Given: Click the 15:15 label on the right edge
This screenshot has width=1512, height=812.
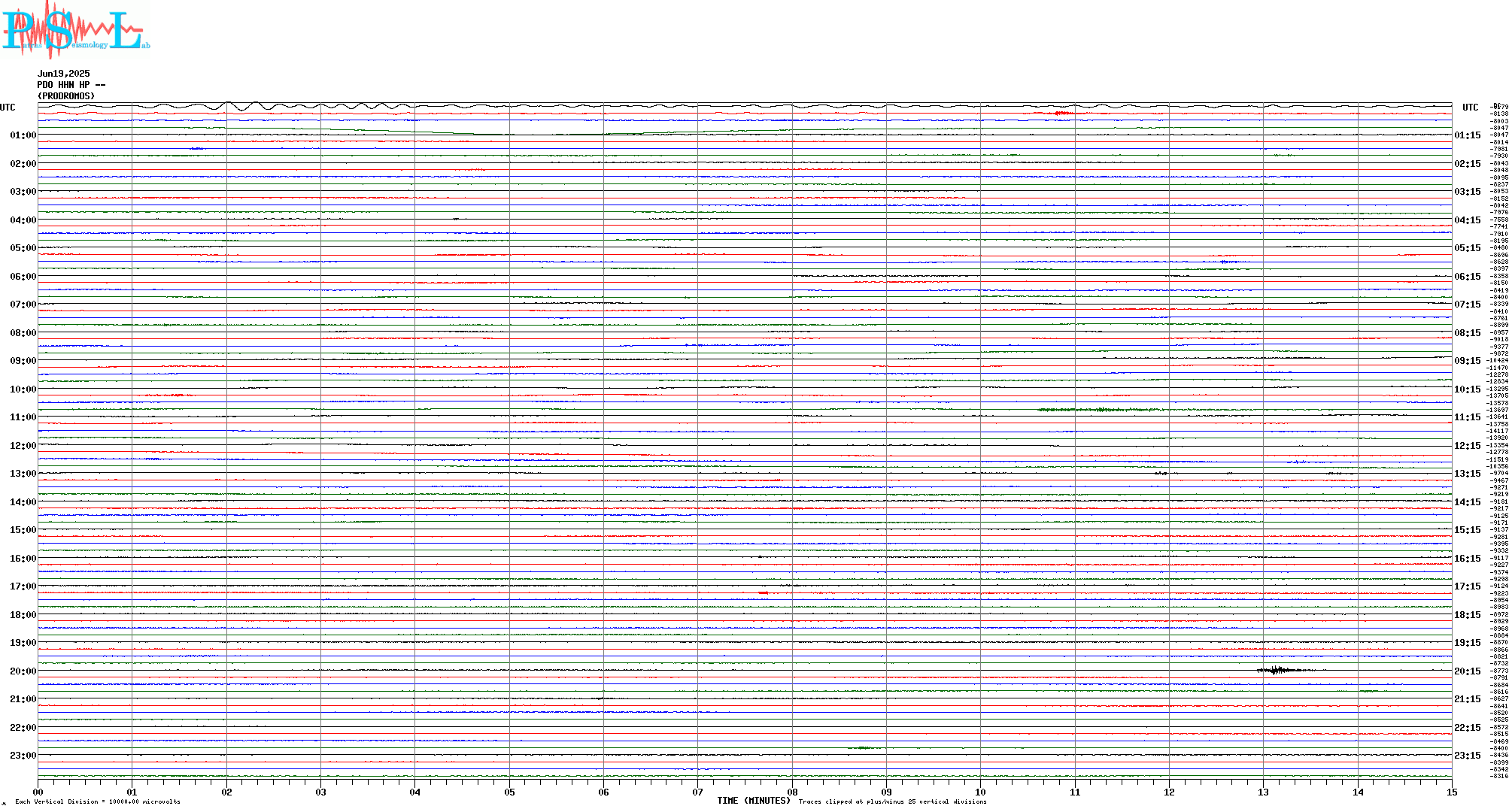Looking at the screenshot, I should click(1468, 530).
